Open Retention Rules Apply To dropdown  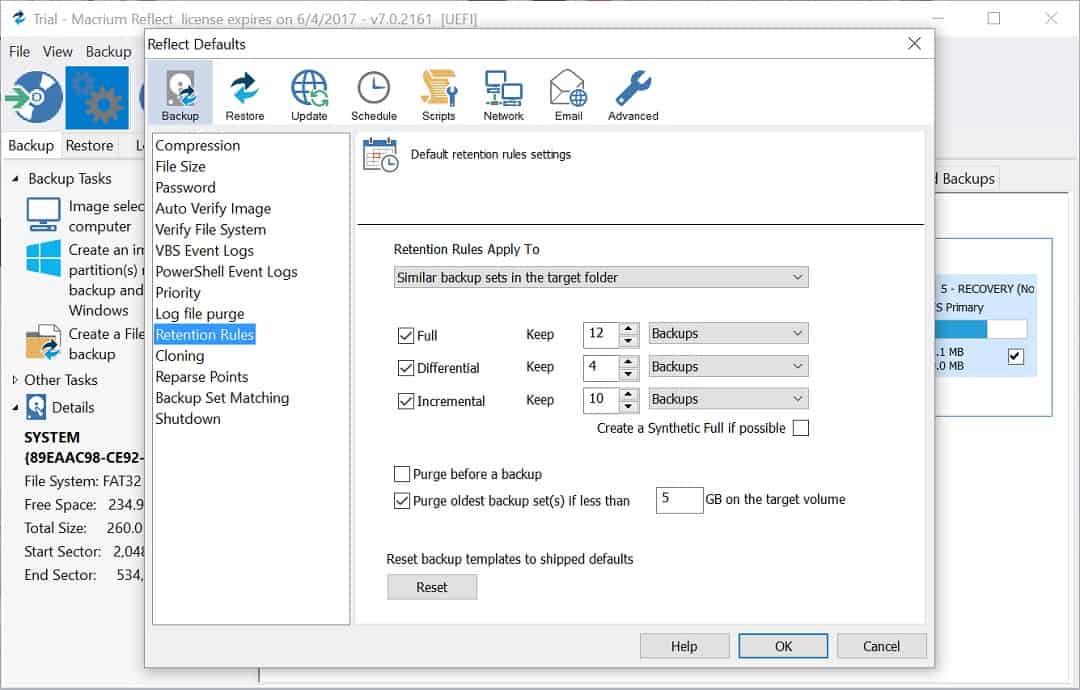601,278
